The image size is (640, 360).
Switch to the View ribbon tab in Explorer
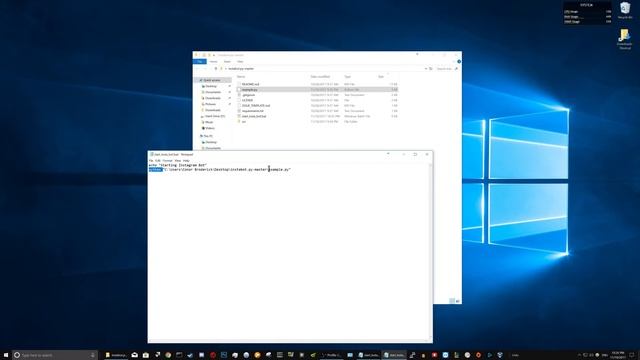click(240, 62)
